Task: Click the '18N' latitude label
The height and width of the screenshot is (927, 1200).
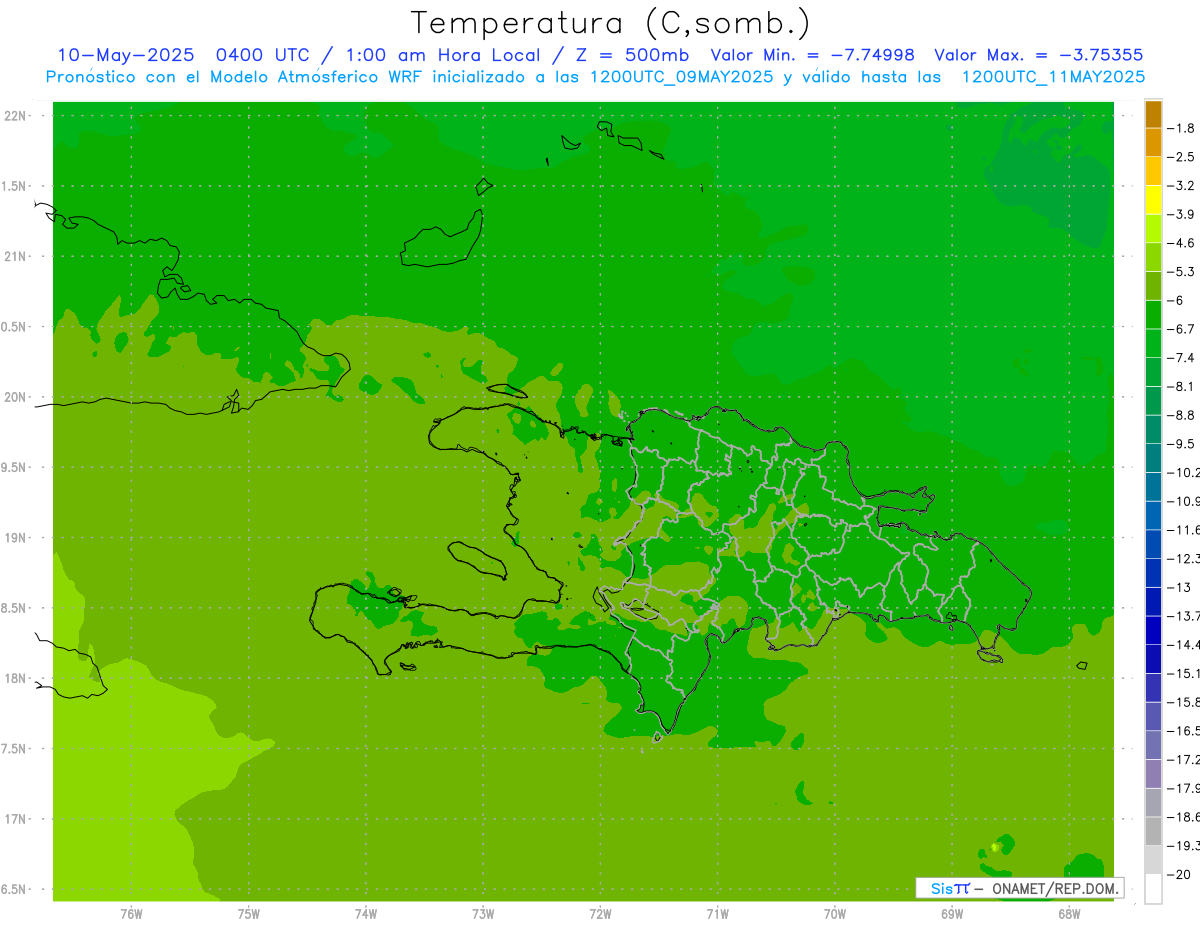Action: pyautogui.click(x=17, y=678)
